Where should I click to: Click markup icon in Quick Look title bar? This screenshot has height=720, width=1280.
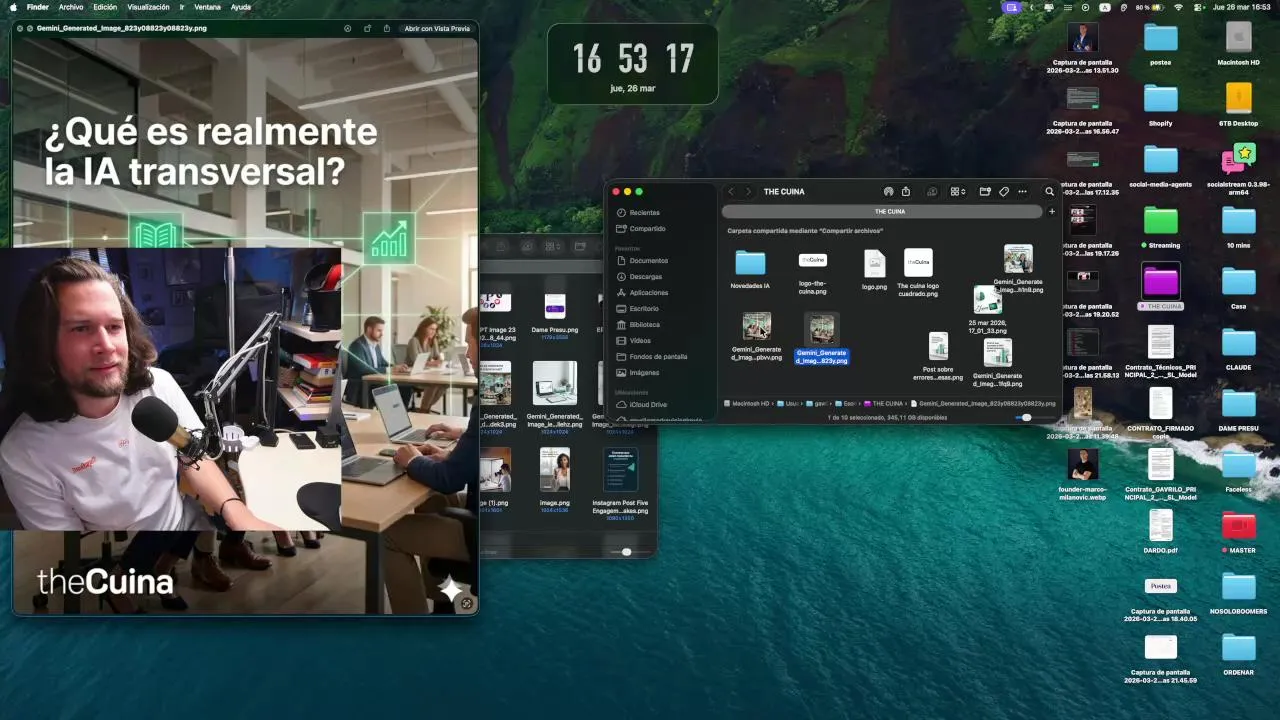click(x=347, y=29)
